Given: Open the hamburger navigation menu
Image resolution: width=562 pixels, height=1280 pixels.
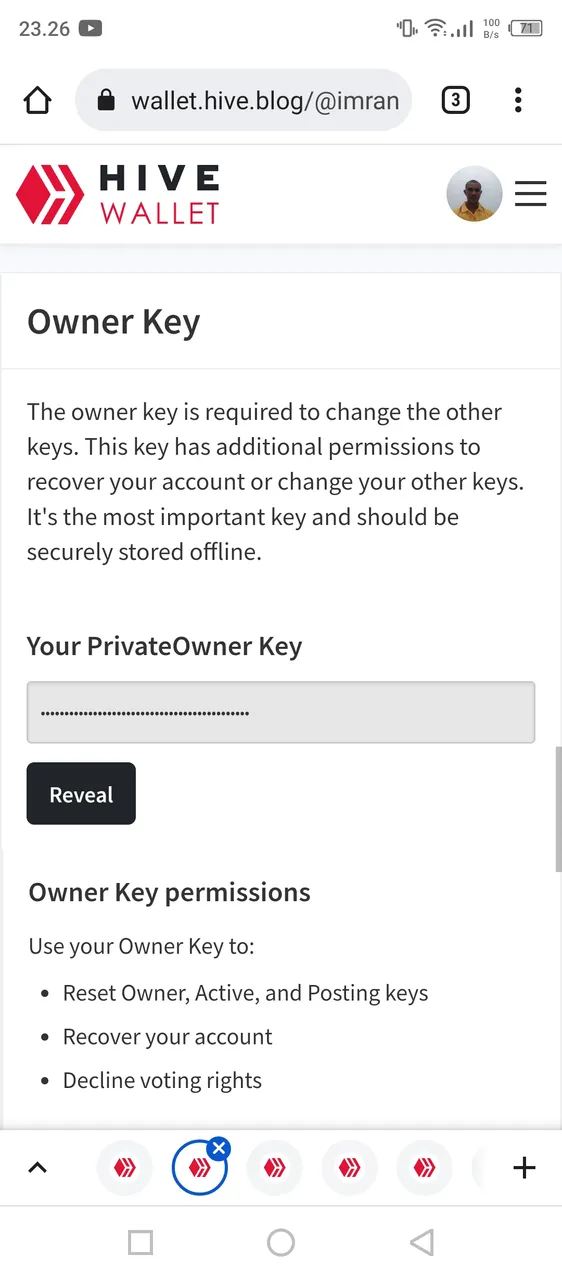Looking at the screenshot, I should point(531,194).
